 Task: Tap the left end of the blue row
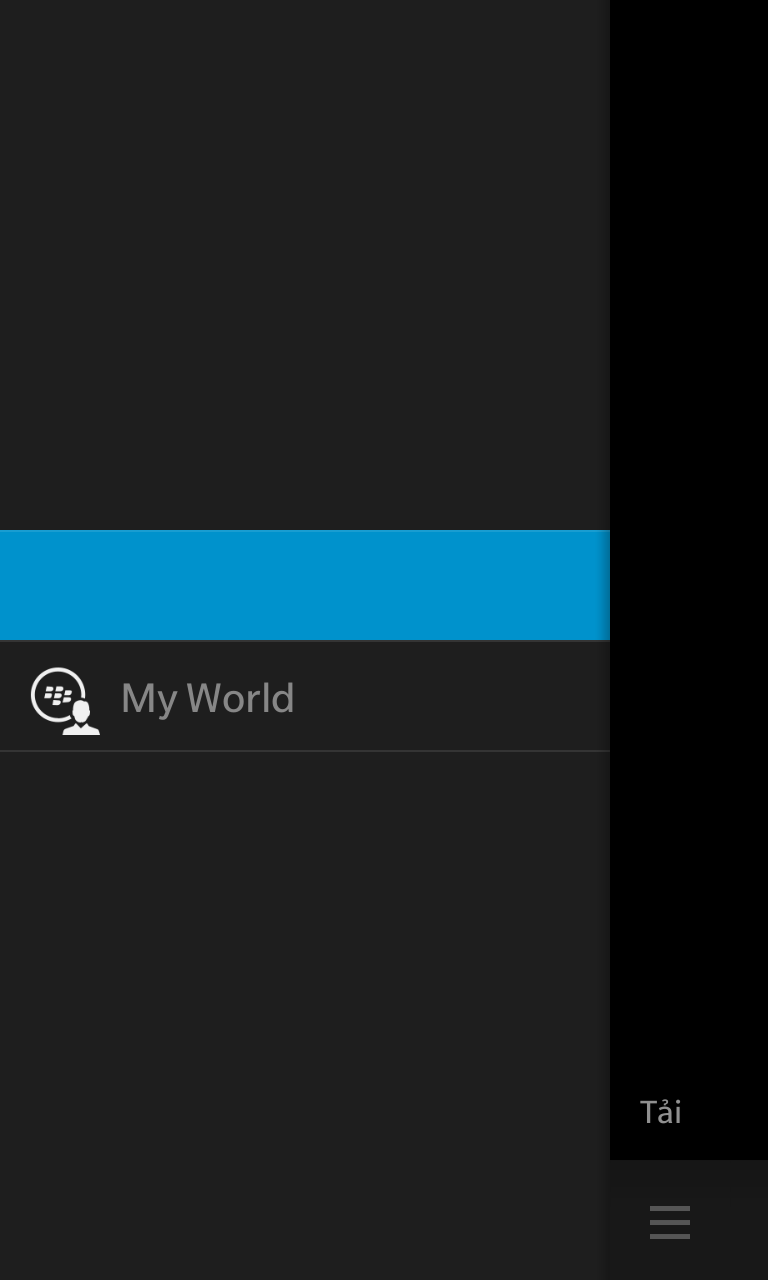pos(50,585)
